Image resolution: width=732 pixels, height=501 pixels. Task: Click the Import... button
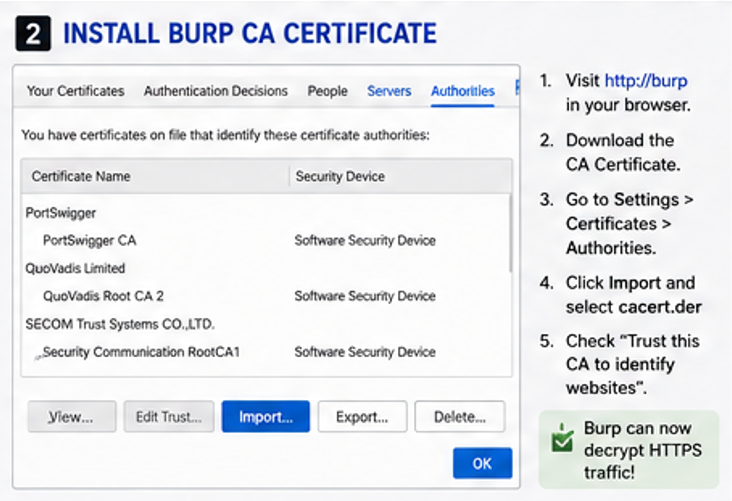pos(266,416)
